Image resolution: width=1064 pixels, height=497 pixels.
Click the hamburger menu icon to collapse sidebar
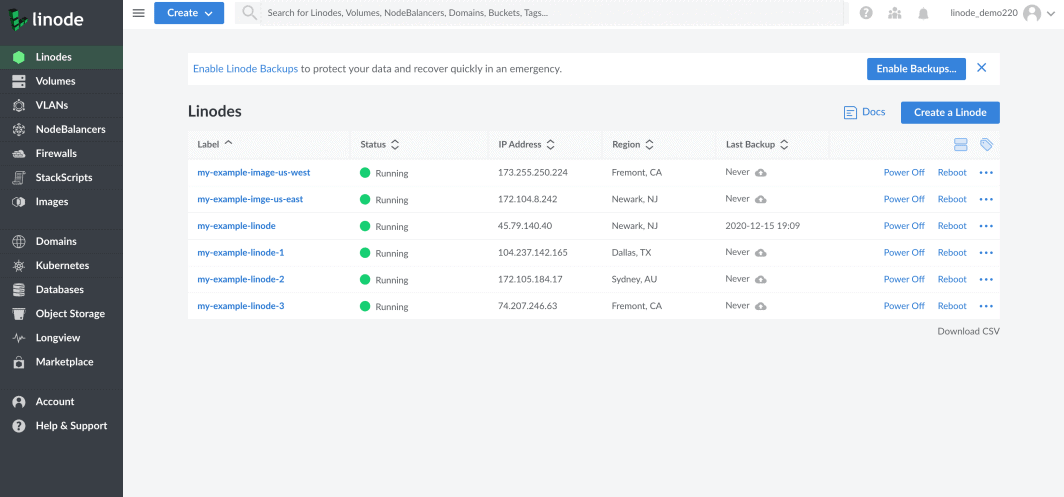[x=139, y=13]
